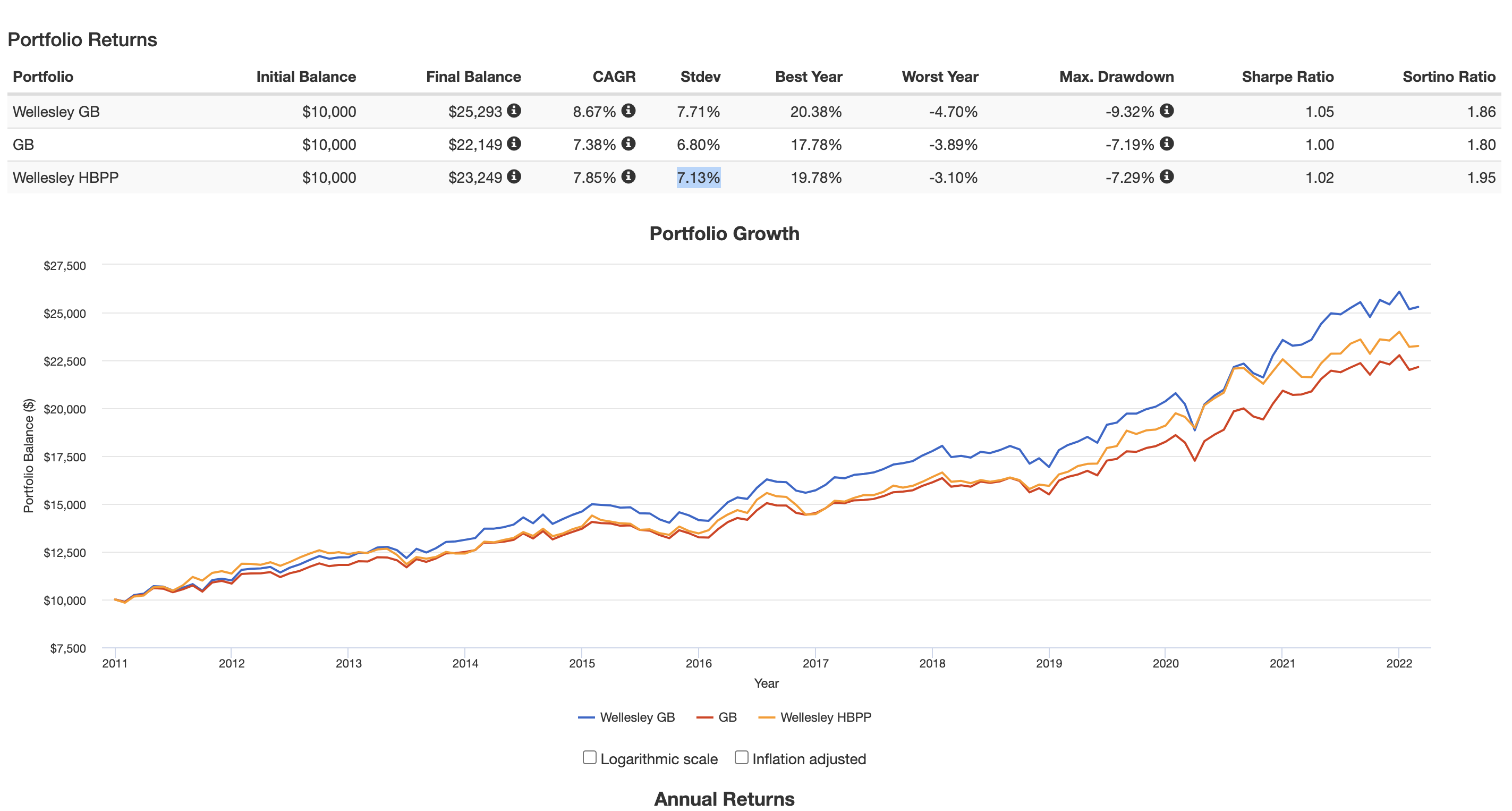
Task: Click the Annual Returns section heading
Action: 724,799
